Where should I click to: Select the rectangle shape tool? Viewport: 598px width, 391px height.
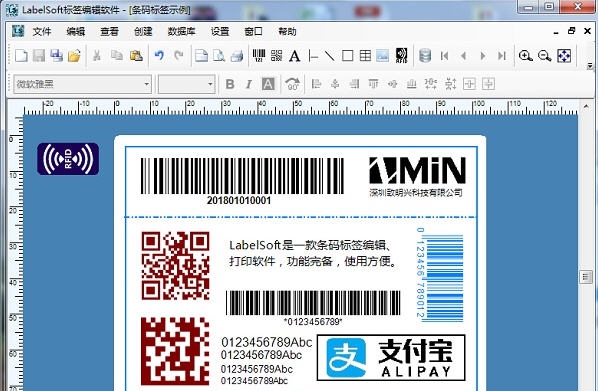pyautogui.click(x=347, y=56)
